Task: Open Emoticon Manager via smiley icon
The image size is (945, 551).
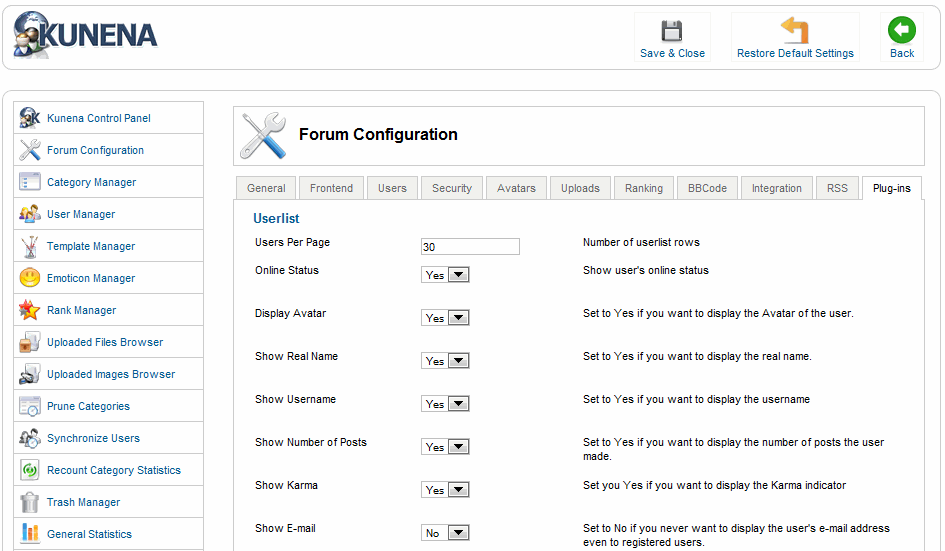Action: pos(30,278)
